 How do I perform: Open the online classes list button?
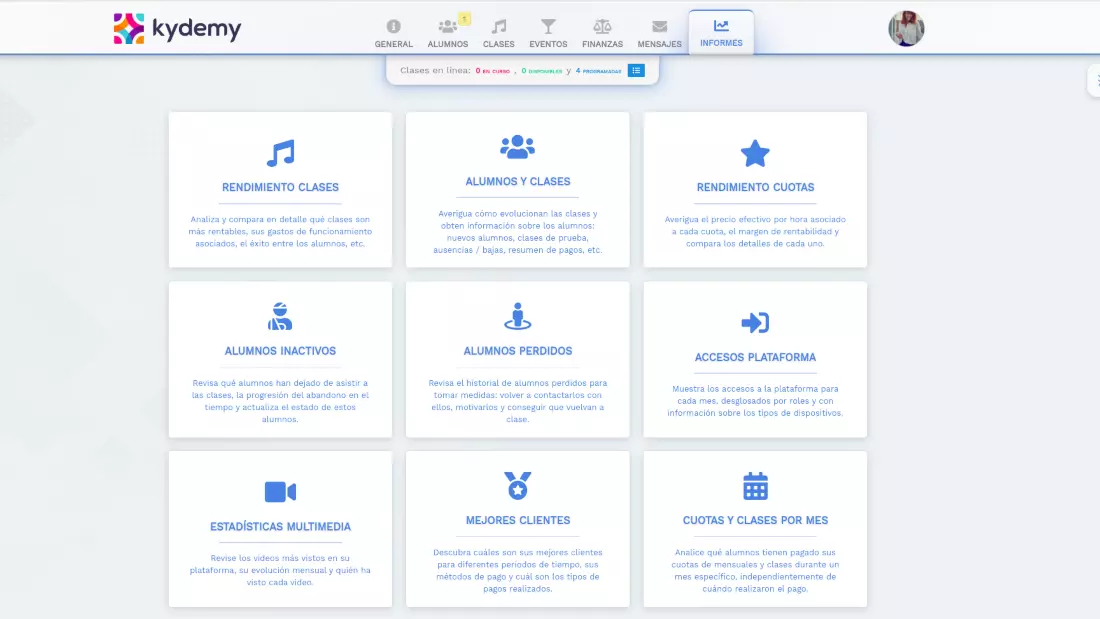pos(636,70)
